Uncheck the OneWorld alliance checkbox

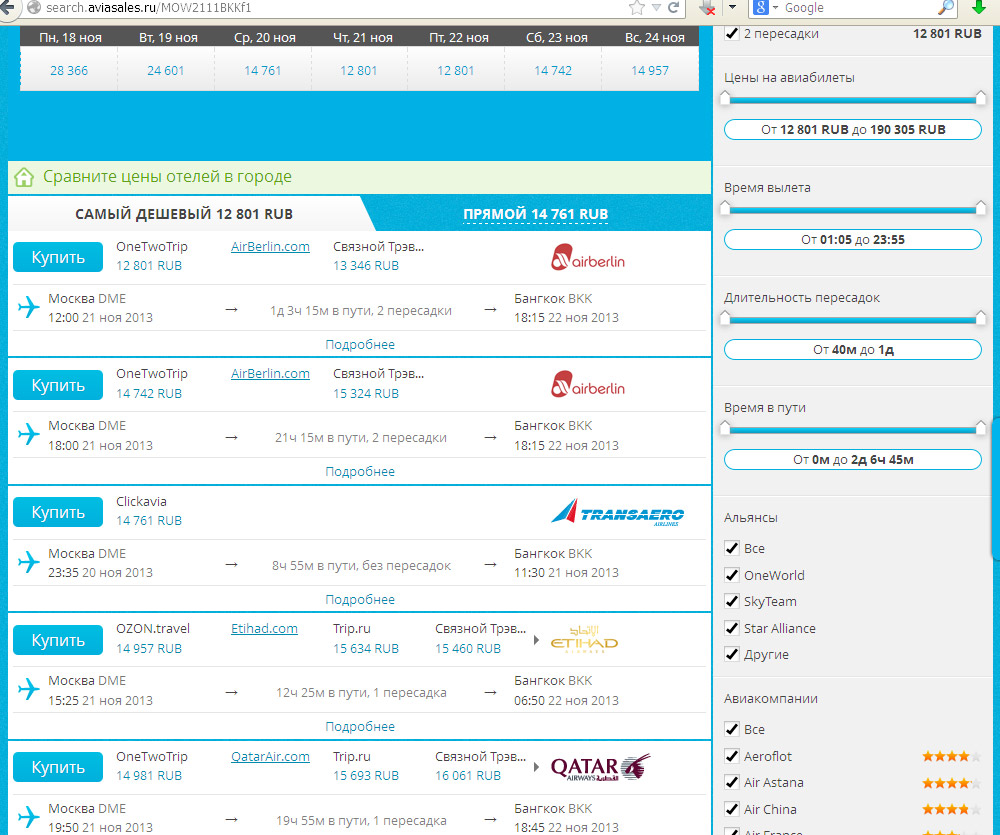click(732, 575)
